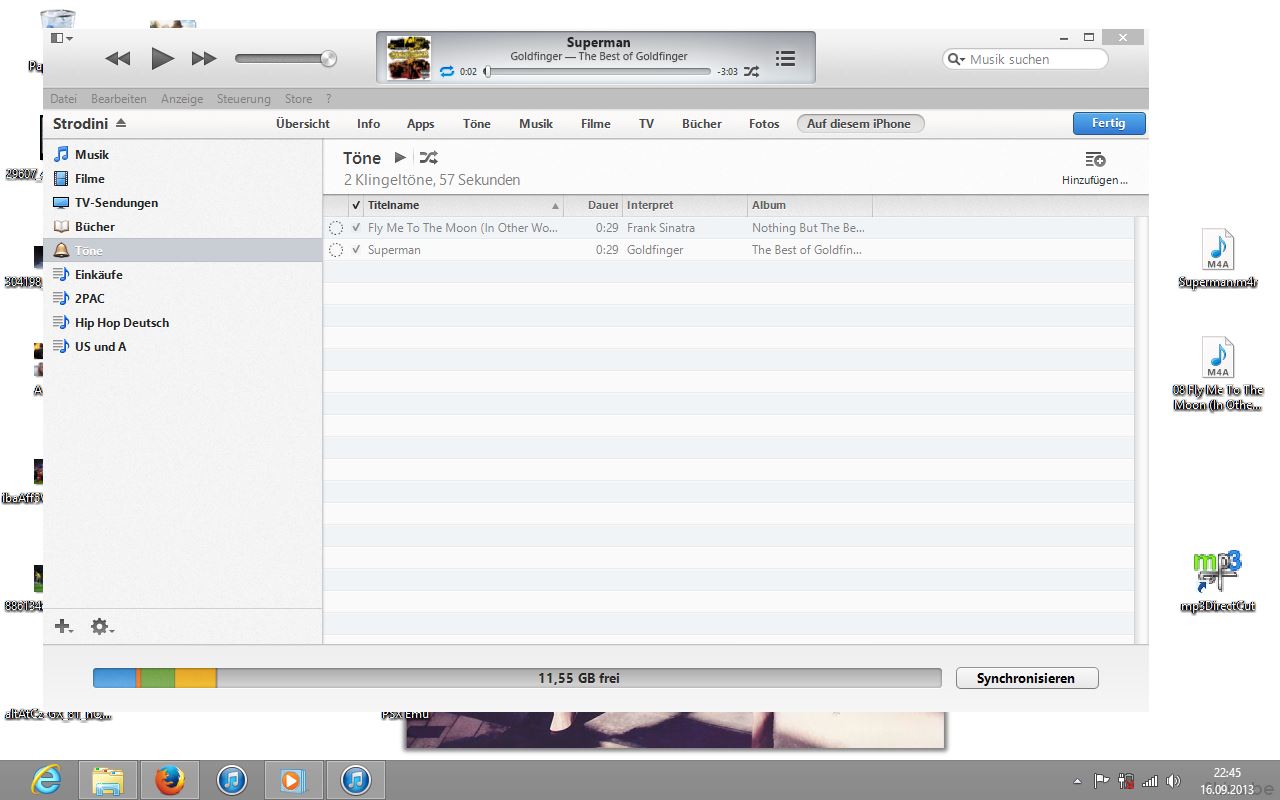Open the Bearbeiten menu
This screenshot has width=1280, height=800.
(119, 99)
